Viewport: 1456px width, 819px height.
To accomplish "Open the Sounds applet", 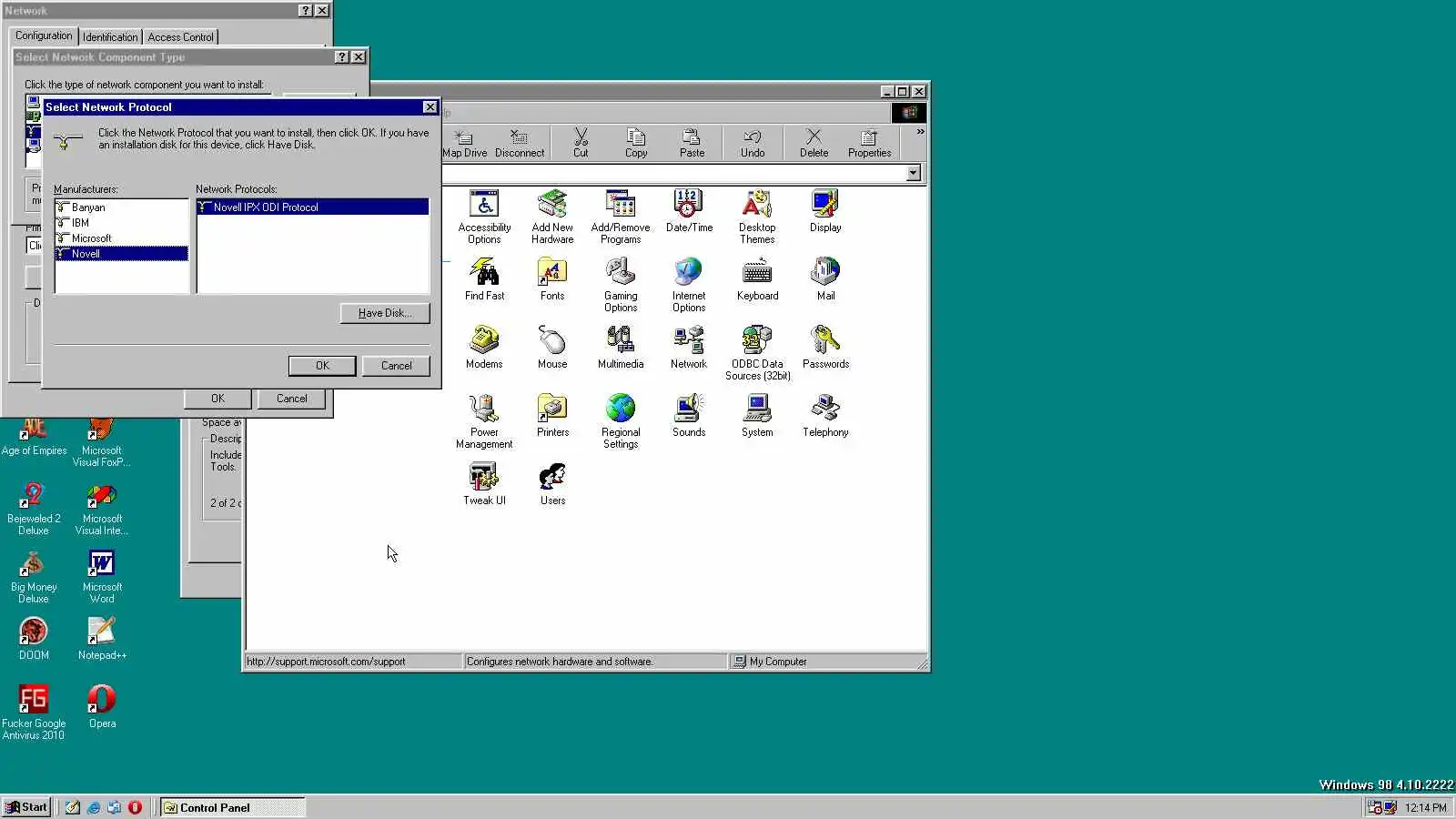I will (689, 415).
